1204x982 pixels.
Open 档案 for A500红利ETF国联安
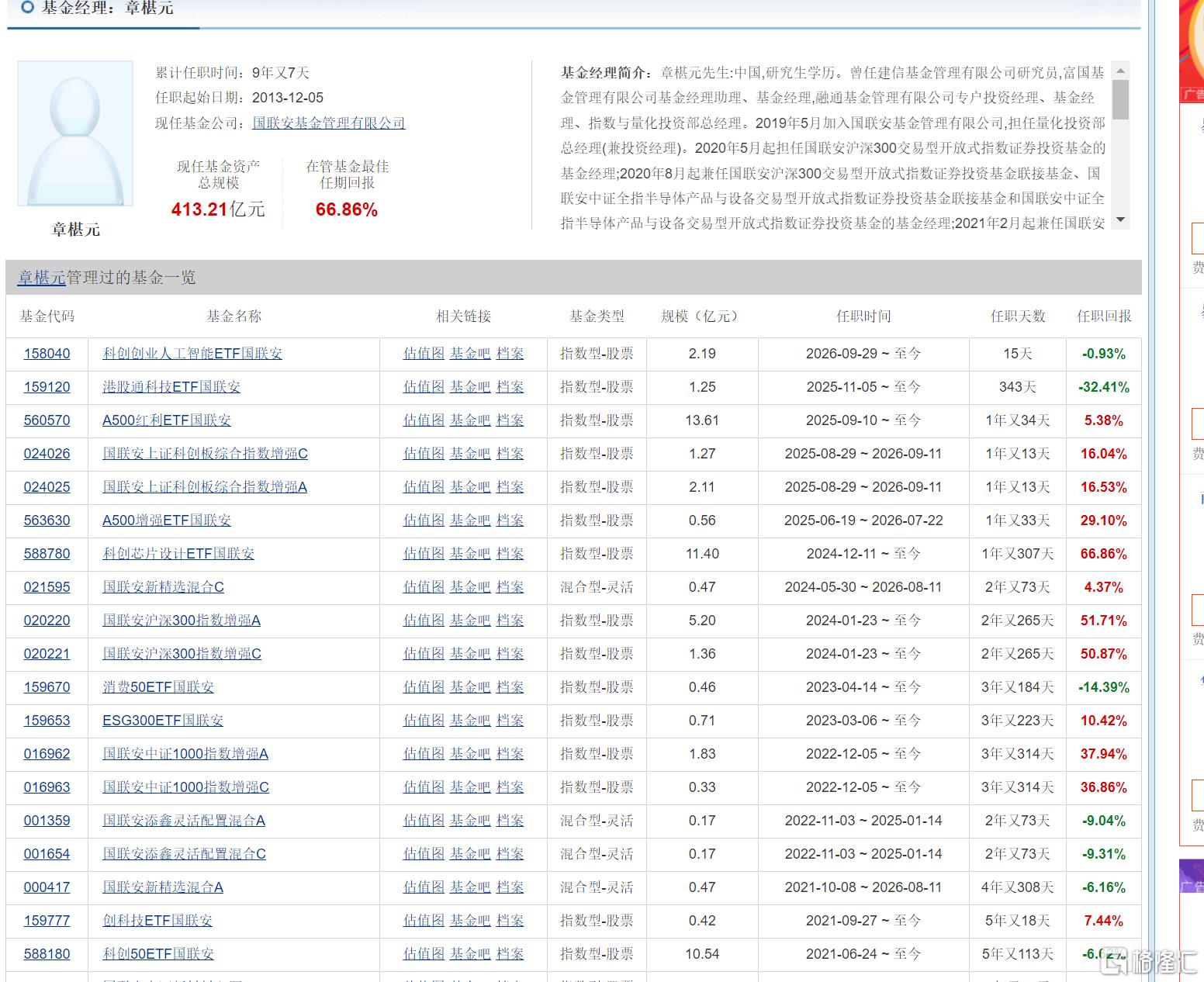[x=510, y=420]
